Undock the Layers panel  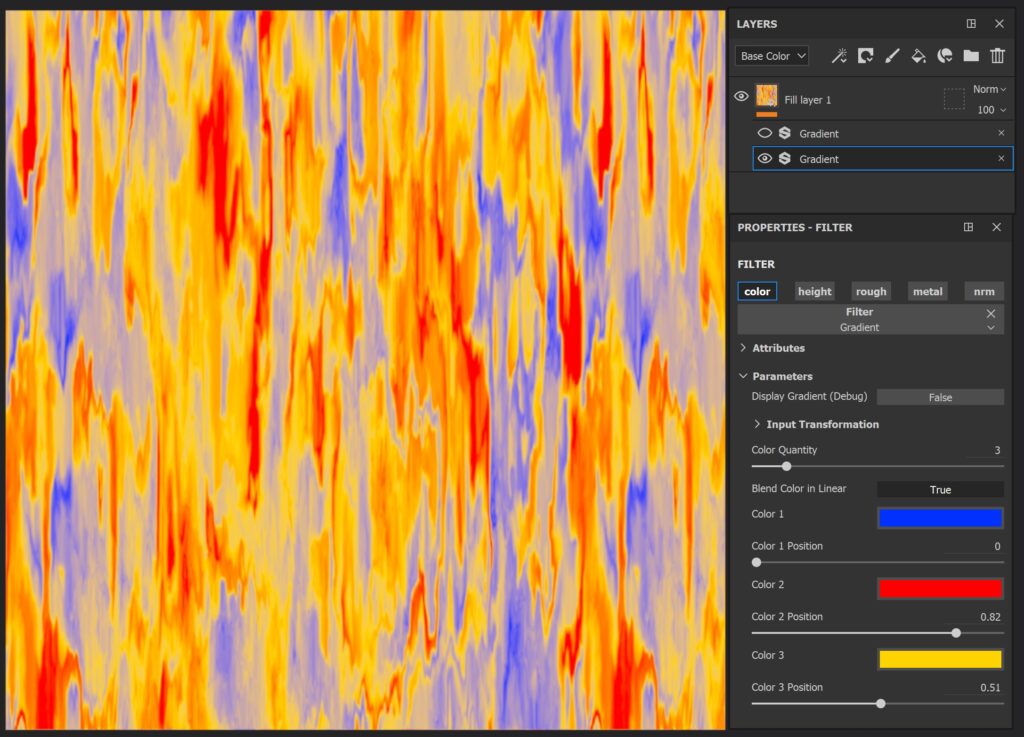971,24
